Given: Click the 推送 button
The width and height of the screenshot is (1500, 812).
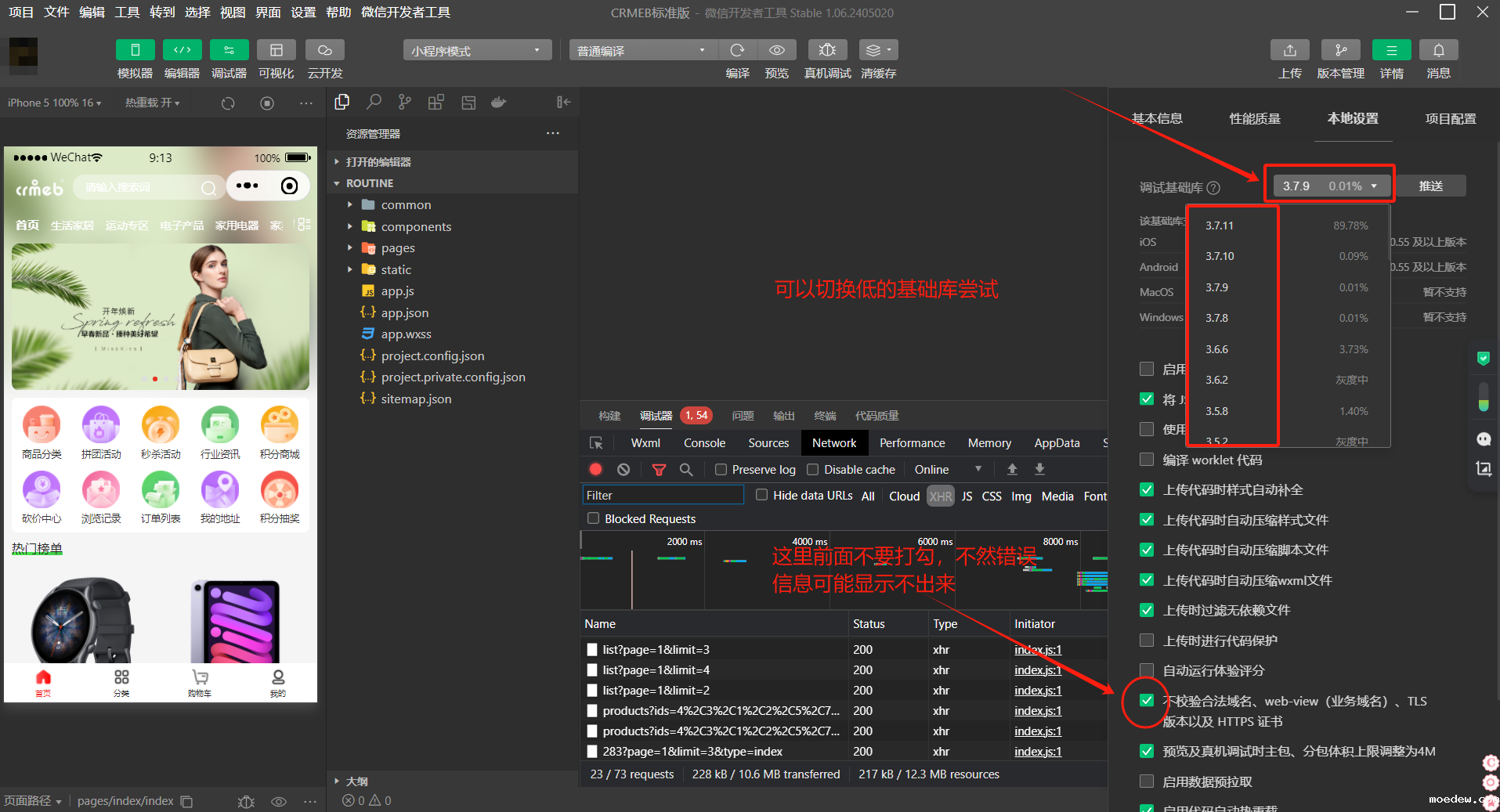Looking at the screenshot, I should (x=1430, y=186).
